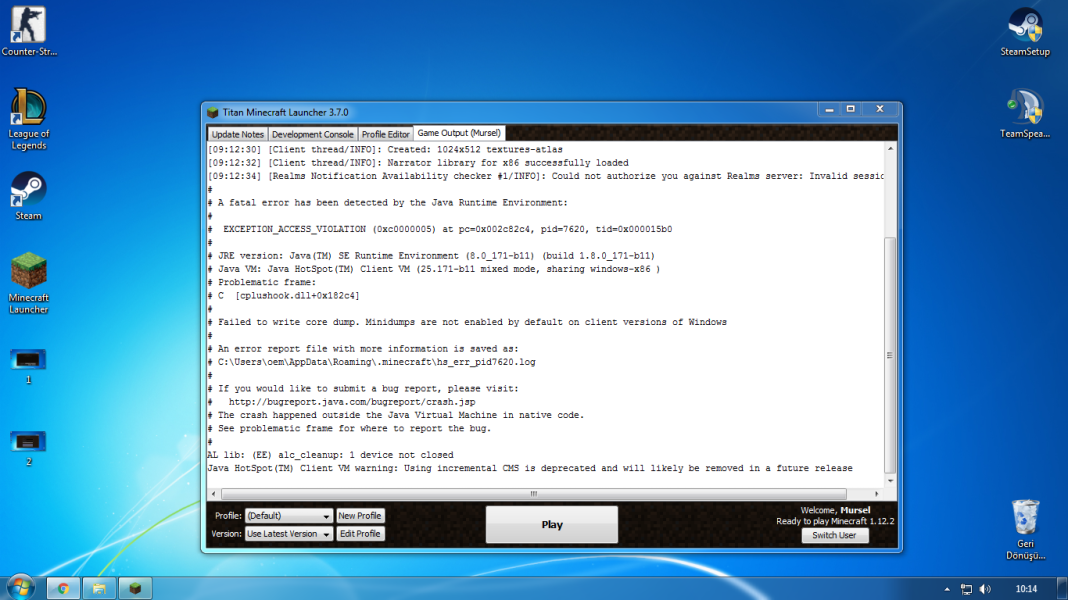Open the network tray icon
1068x600 pixels.
click(x=967, y=589)
